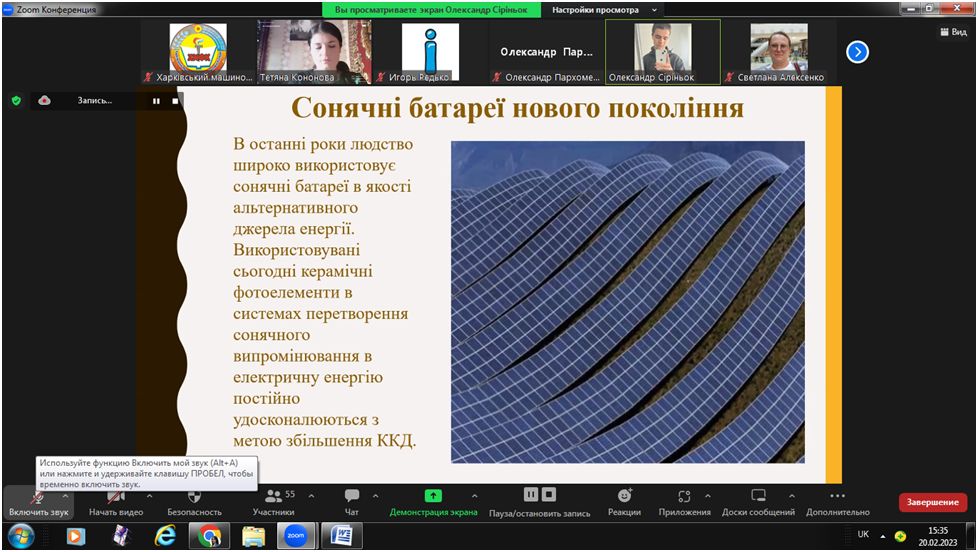Pause recording via top-left Запись indicator
Screen dimensions: 978x552
pos(156,100)
